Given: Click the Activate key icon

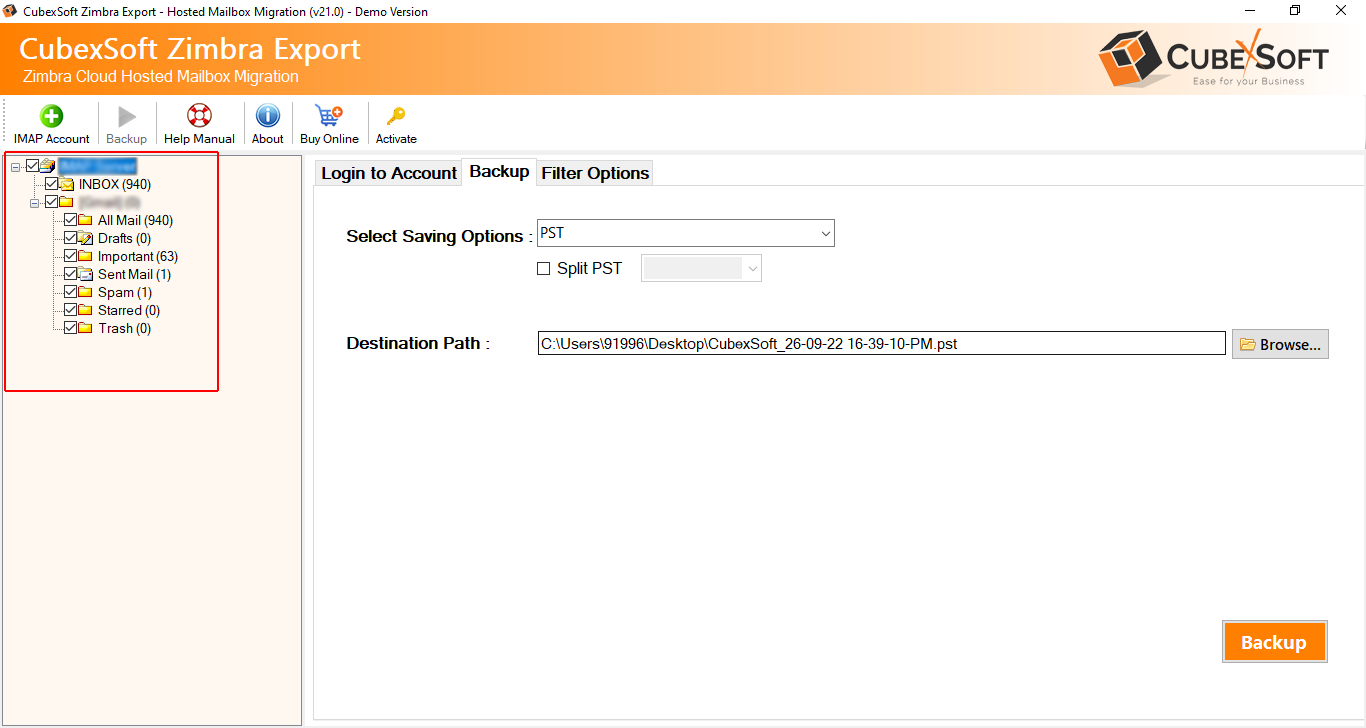Looking at the screenshot, I should point(396,116).
